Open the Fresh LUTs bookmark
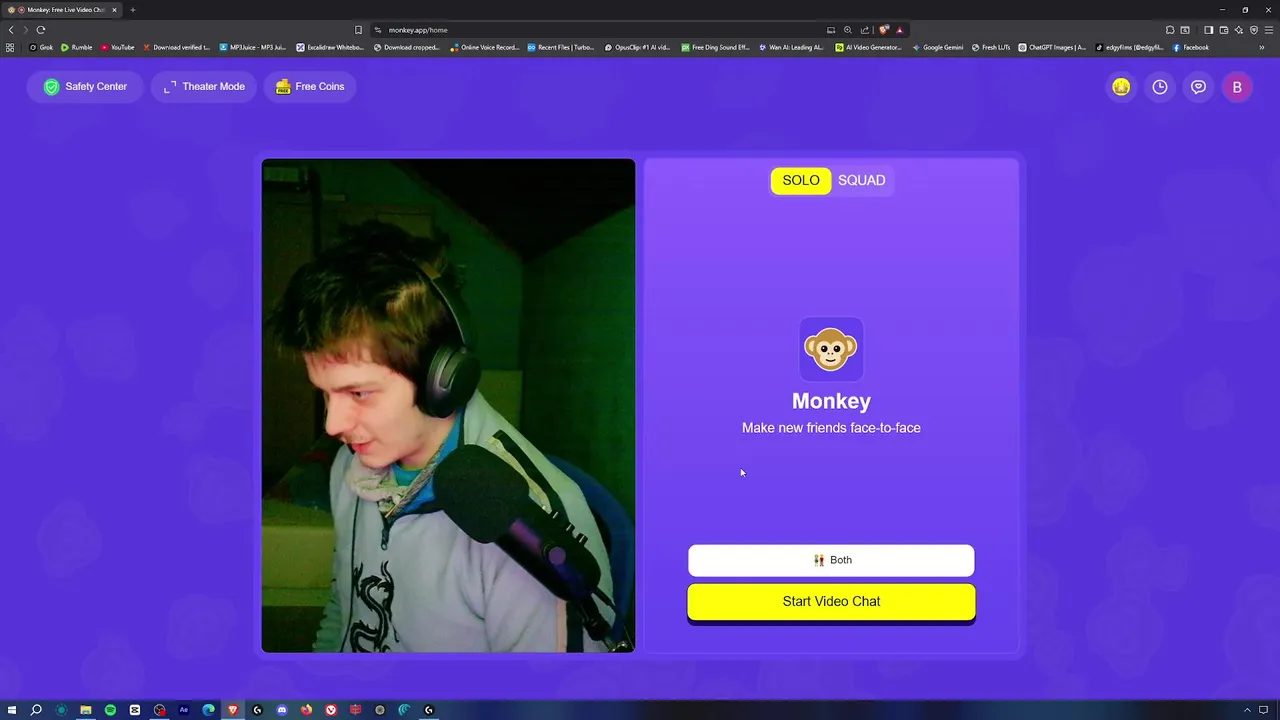This screenshot has height=720, width=1280. tap(991, 47)
